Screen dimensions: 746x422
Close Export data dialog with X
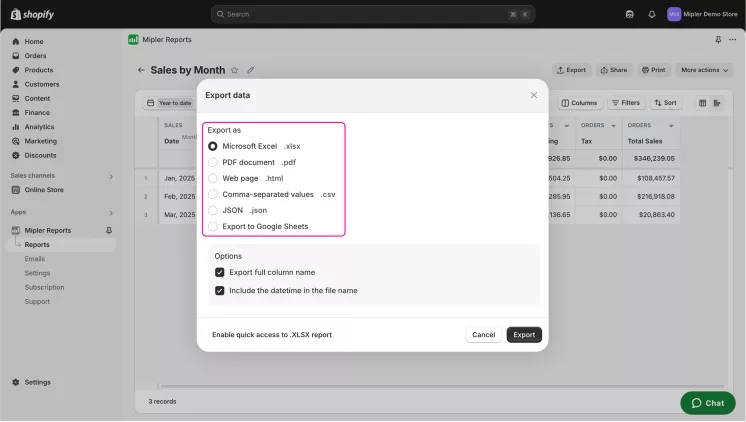[x=534, y=95]
